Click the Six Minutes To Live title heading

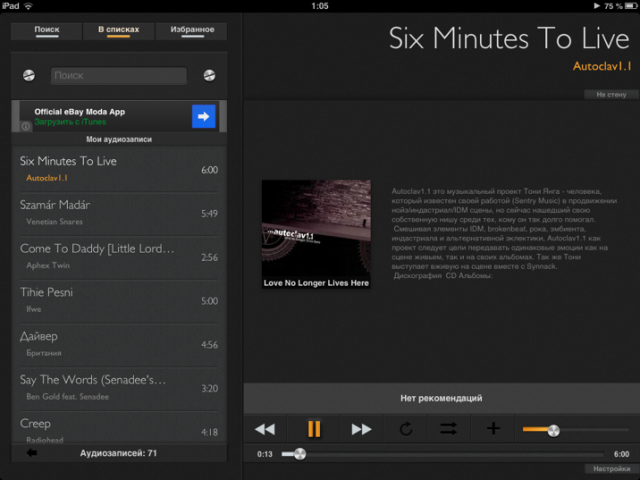click(509, 38)
